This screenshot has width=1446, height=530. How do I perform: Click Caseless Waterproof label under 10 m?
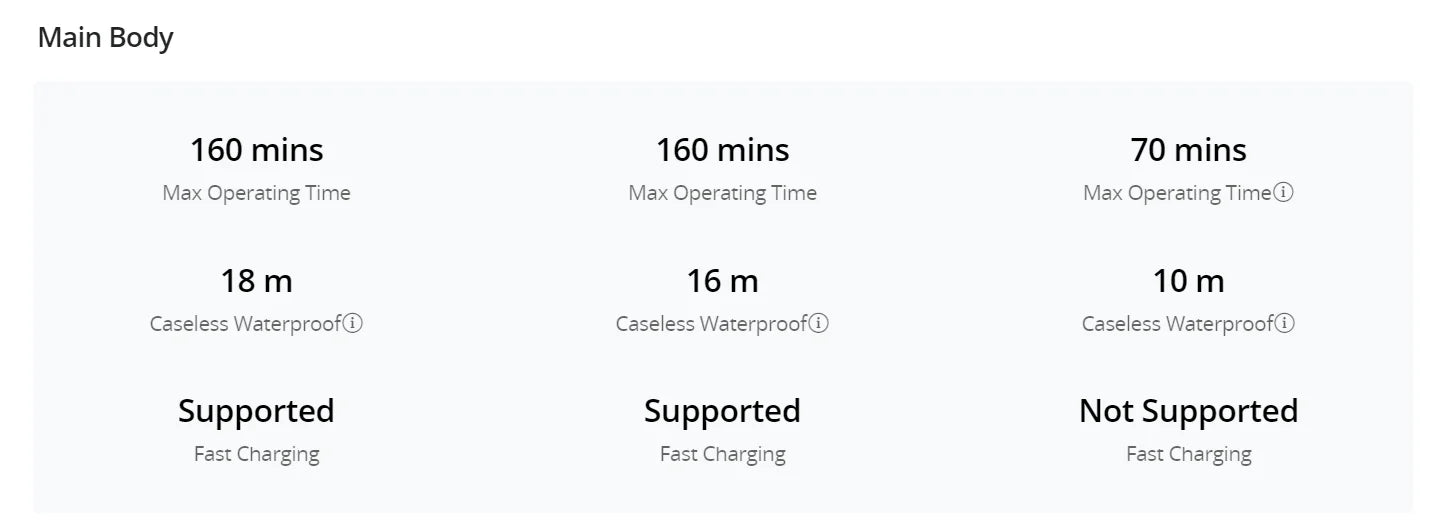point(1178,324)
